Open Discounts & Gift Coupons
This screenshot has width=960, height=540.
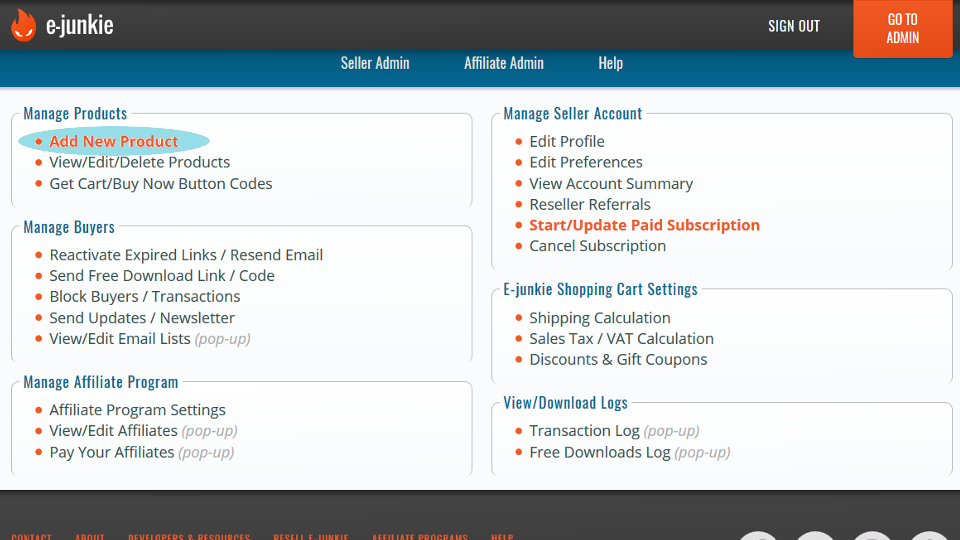coord(618,360)
